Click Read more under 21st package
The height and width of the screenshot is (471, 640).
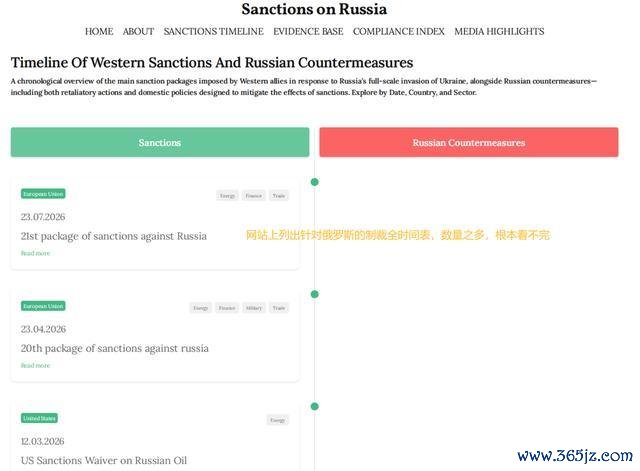click(35, 253)
